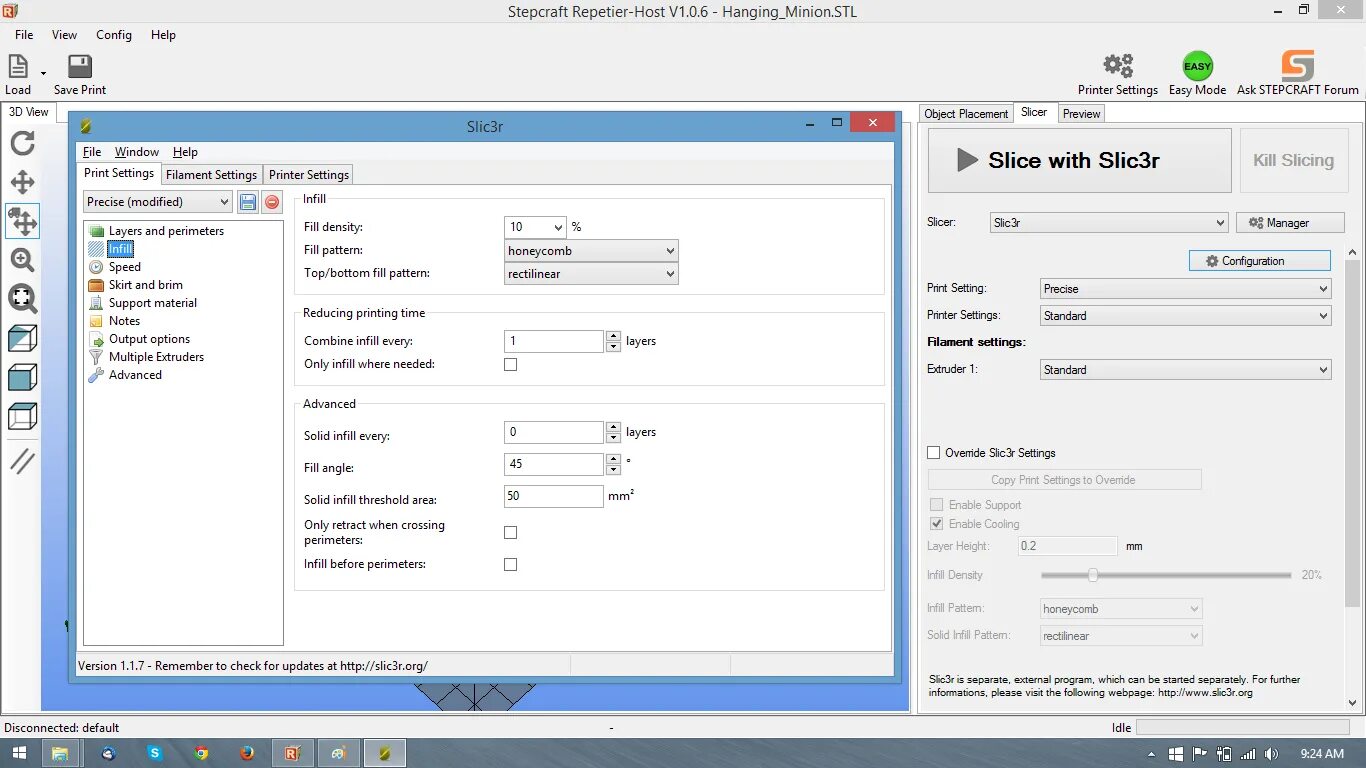The width and height of the screenshot is (1366, 768).
Task: Click the Slice with Slic3r button
Action: click(x=1080, y=160)
